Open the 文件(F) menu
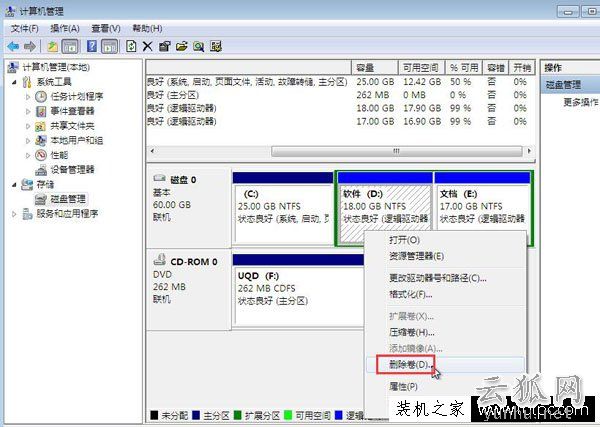The height and width of the screenshot is (427, 600). (x=24, y=29)
